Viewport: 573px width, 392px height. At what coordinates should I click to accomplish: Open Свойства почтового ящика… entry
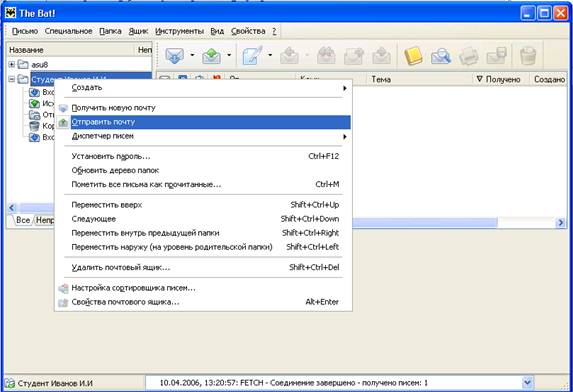coord(204,302)
